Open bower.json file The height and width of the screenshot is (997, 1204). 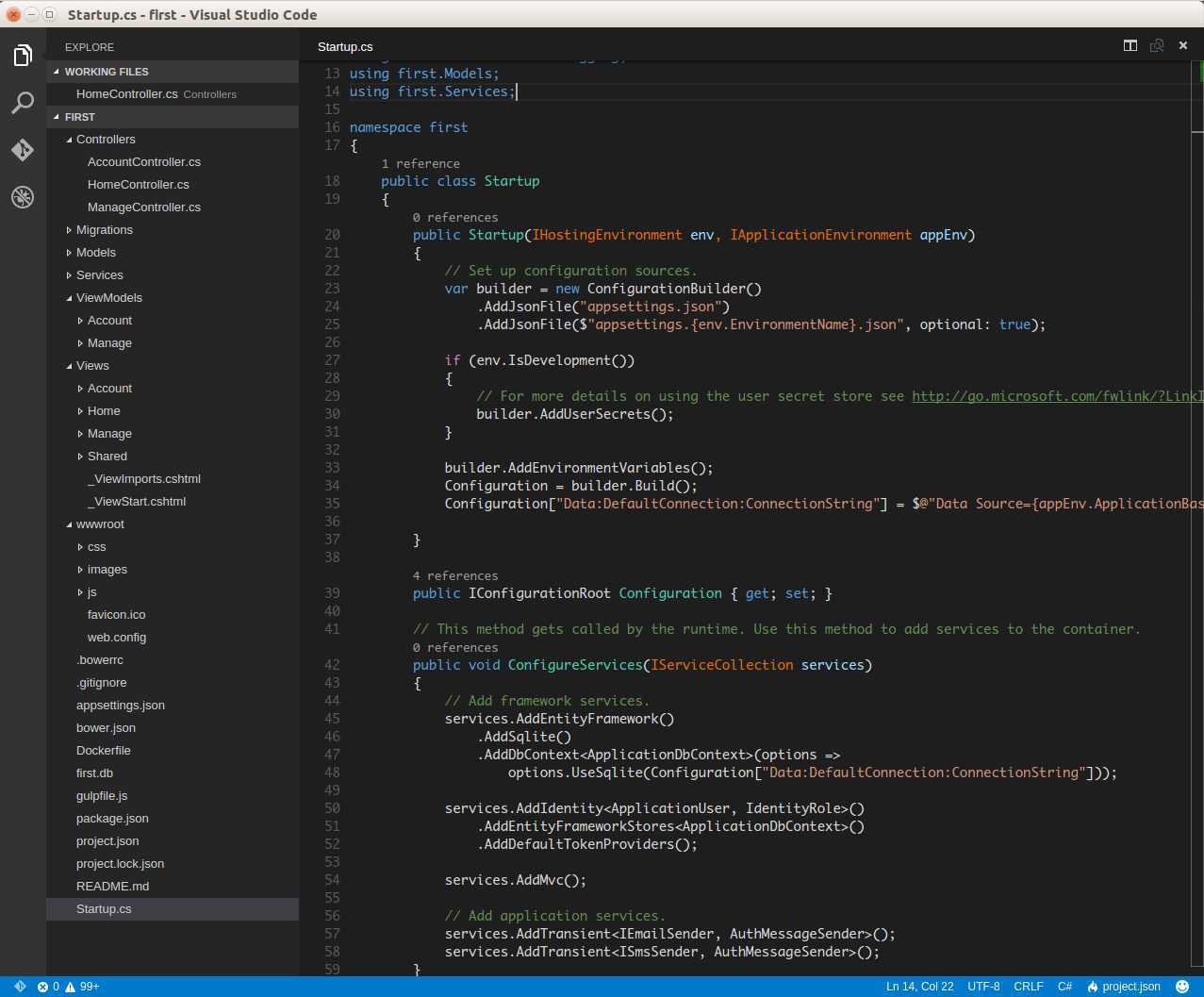(x=173, y=728)
